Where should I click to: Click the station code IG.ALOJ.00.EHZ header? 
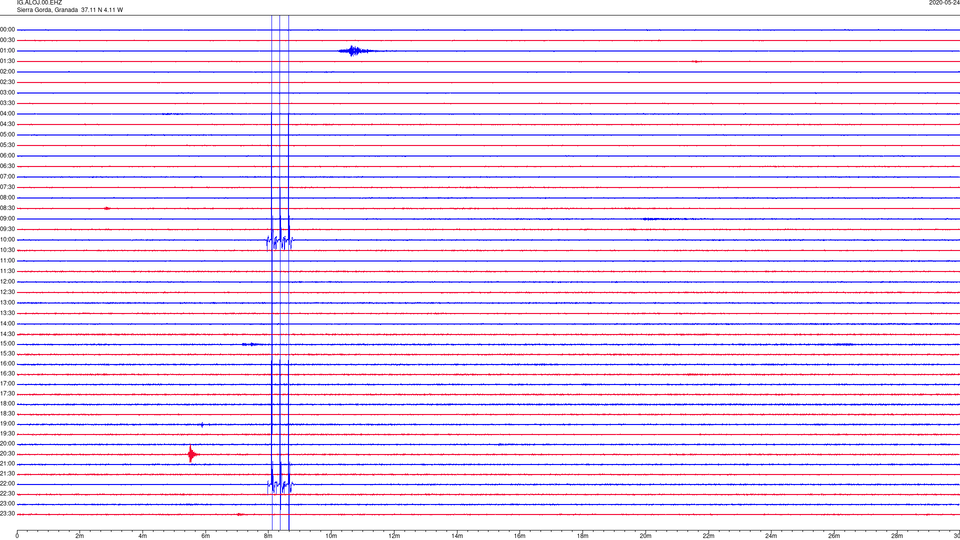pyautogui.click(x=39, y=2)
